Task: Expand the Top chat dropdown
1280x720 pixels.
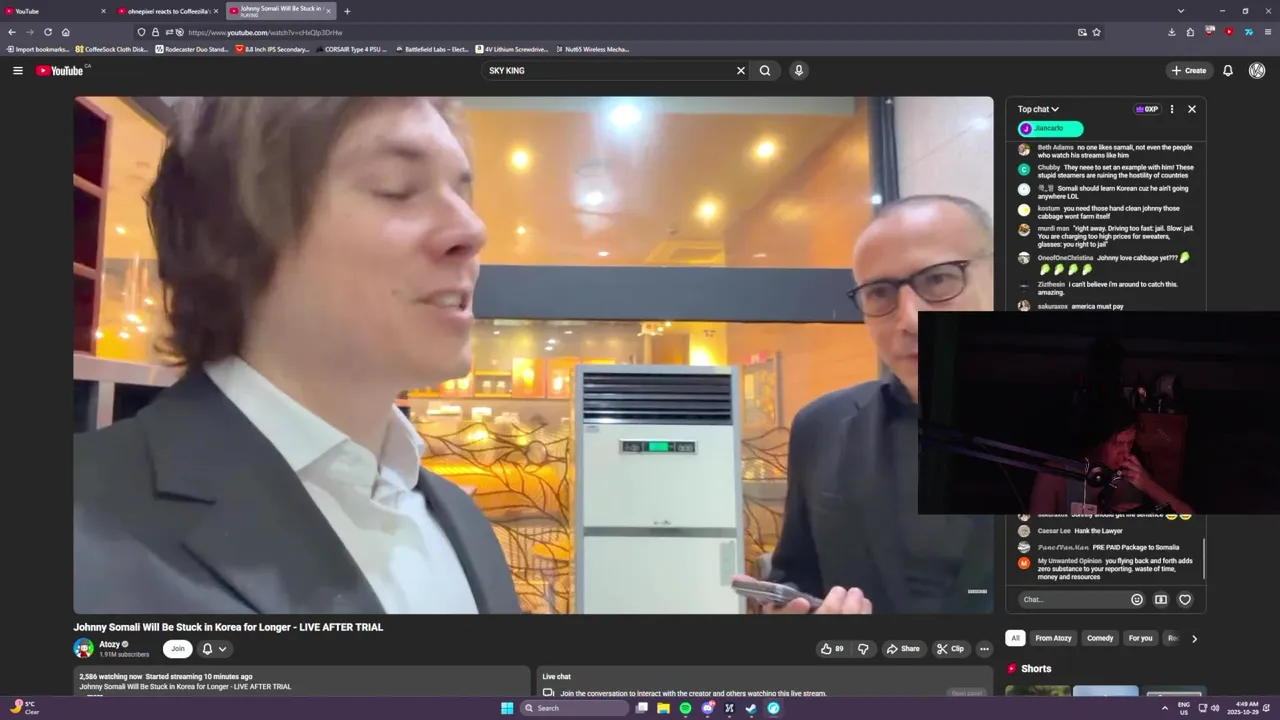Action: coord(1038,109)
